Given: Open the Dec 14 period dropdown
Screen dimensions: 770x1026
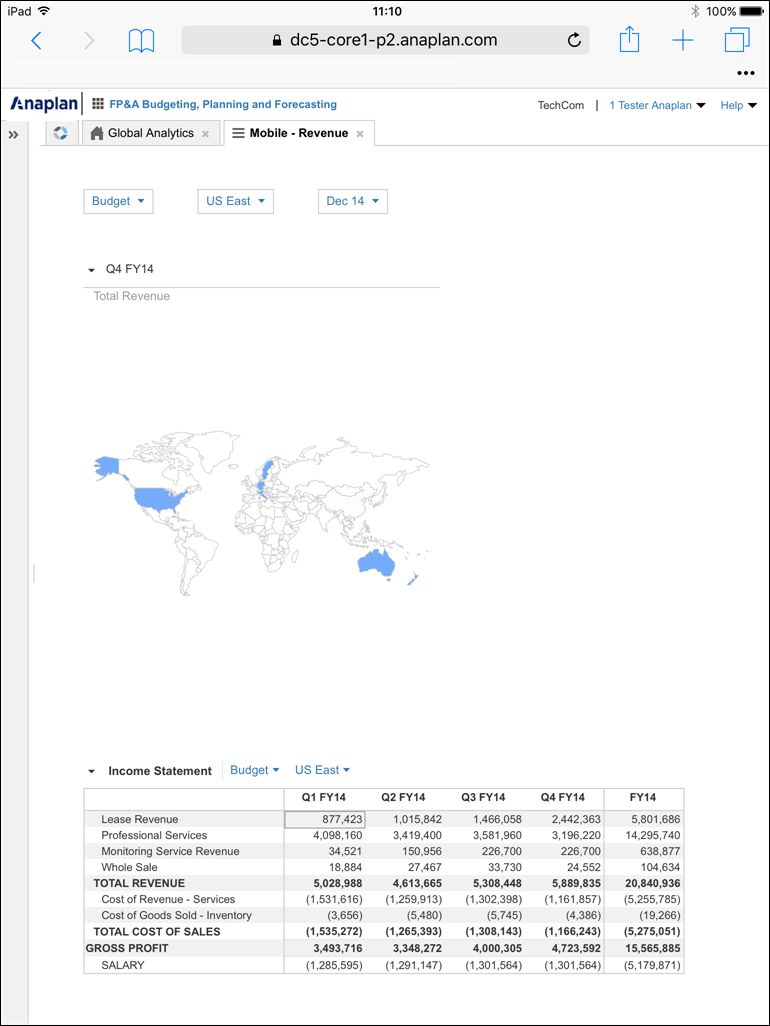Looking at the screenshot, I should tap(352, 201).
